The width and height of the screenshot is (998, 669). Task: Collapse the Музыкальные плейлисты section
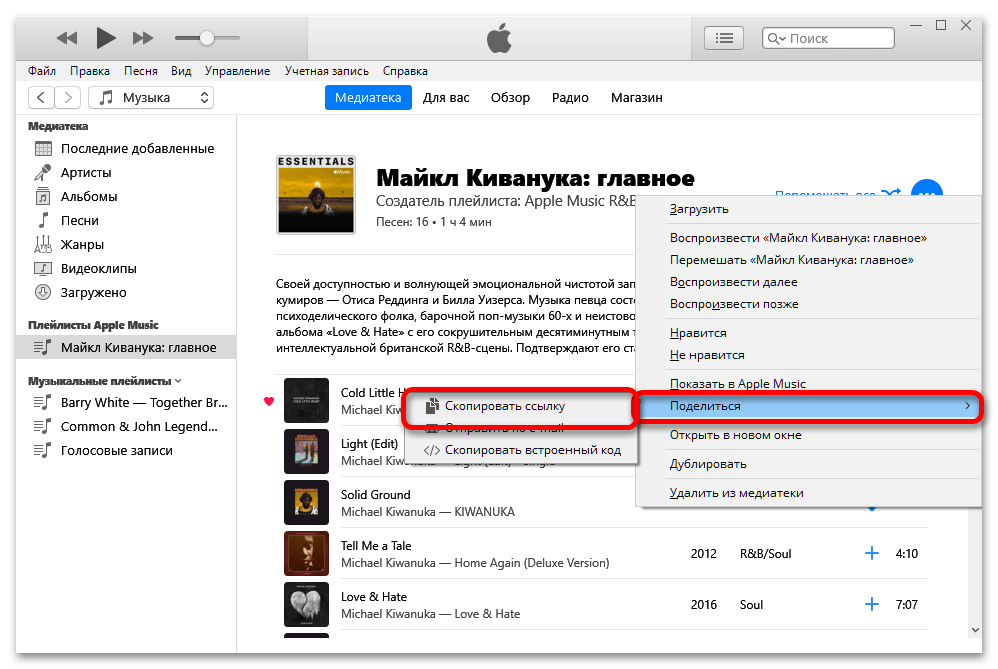178,381
